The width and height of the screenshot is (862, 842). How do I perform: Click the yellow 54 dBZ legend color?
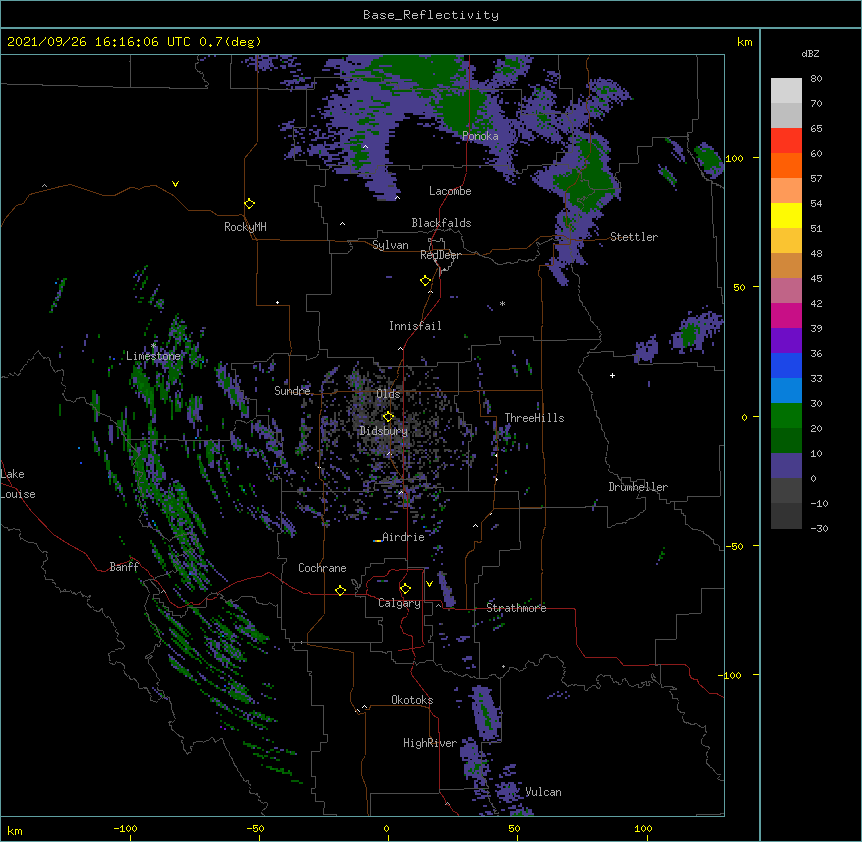click(x=786, y=215)
